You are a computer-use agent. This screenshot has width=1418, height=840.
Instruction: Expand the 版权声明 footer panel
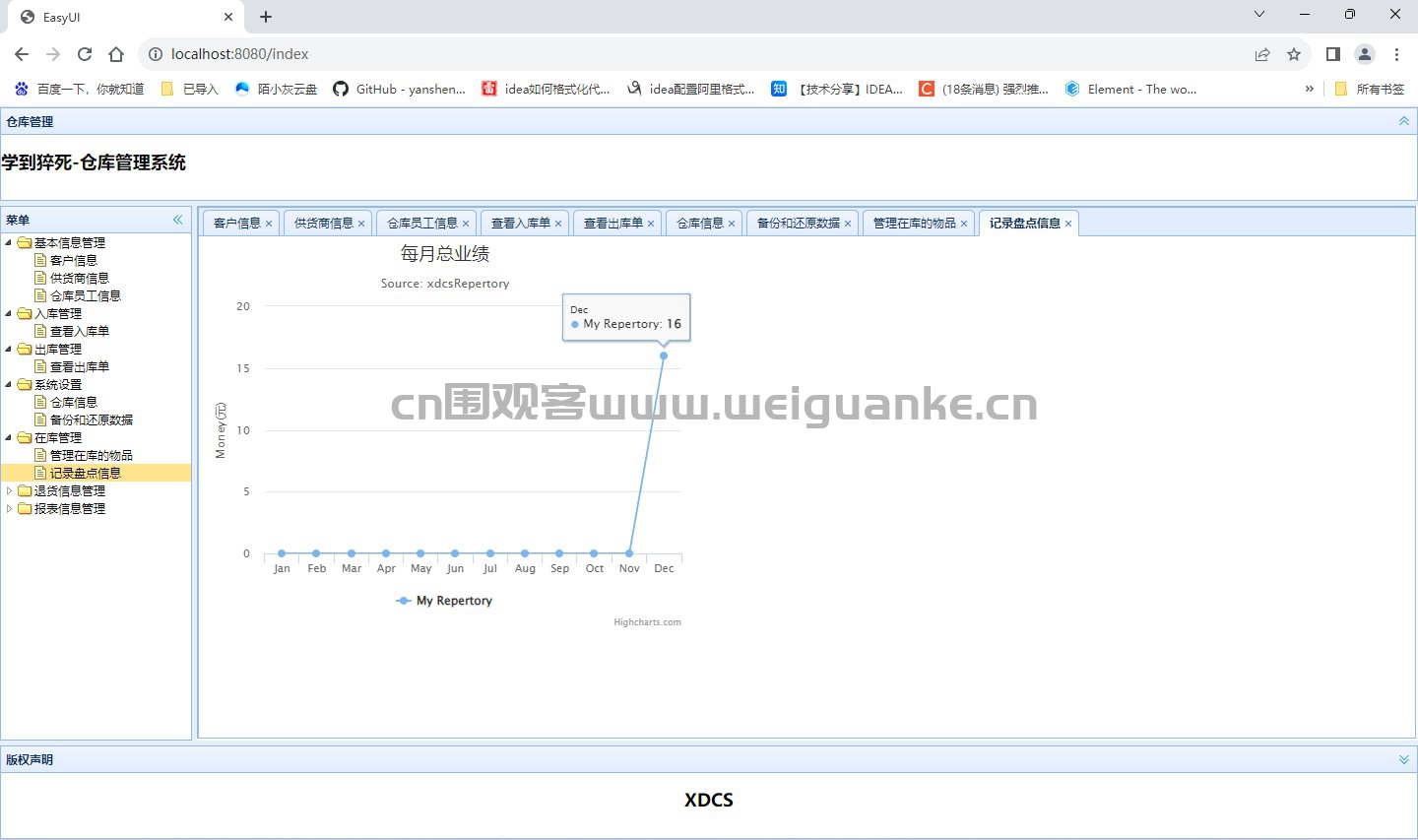pyautogui.click(x=1404, y=759)
